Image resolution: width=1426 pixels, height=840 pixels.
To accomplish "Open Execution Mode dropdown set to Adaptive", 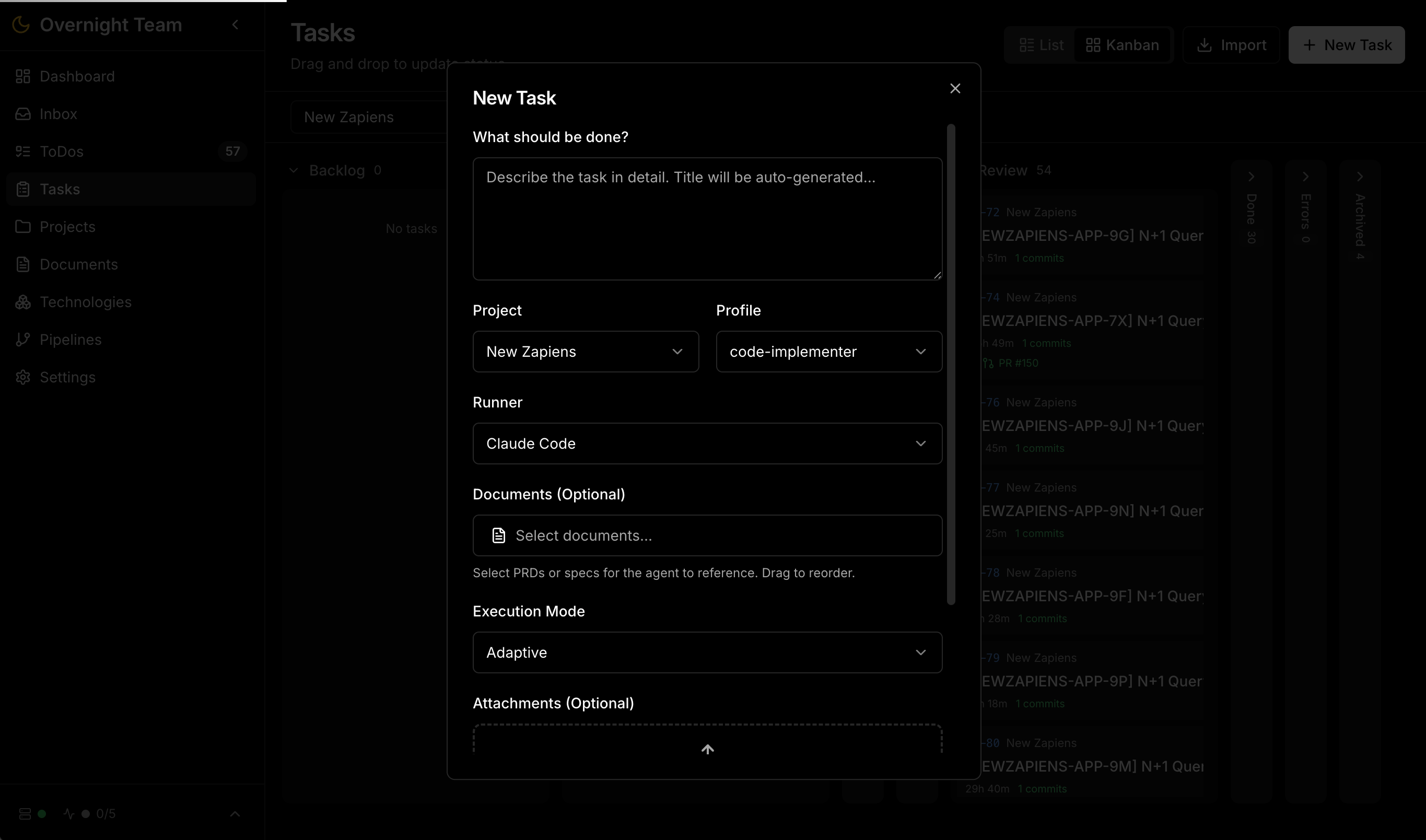I will click(x=707, y=652).
